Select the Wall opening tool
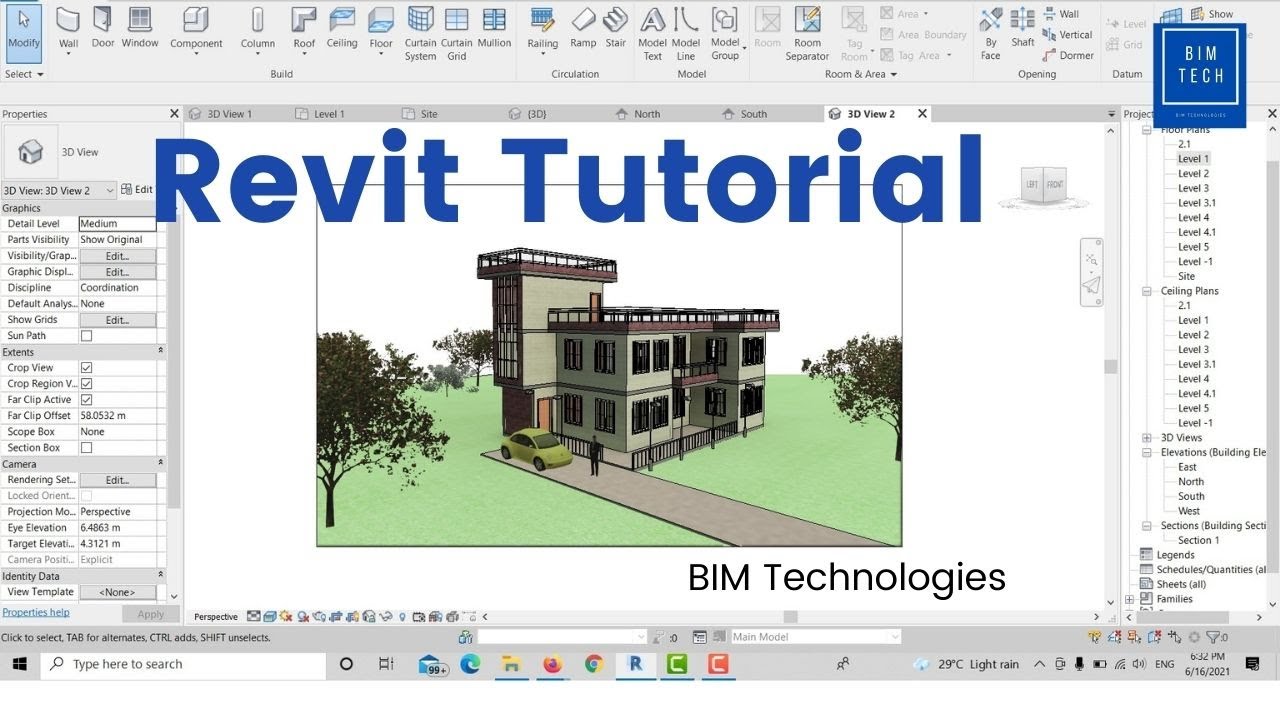1280x720 pixels. point(1060,14)
